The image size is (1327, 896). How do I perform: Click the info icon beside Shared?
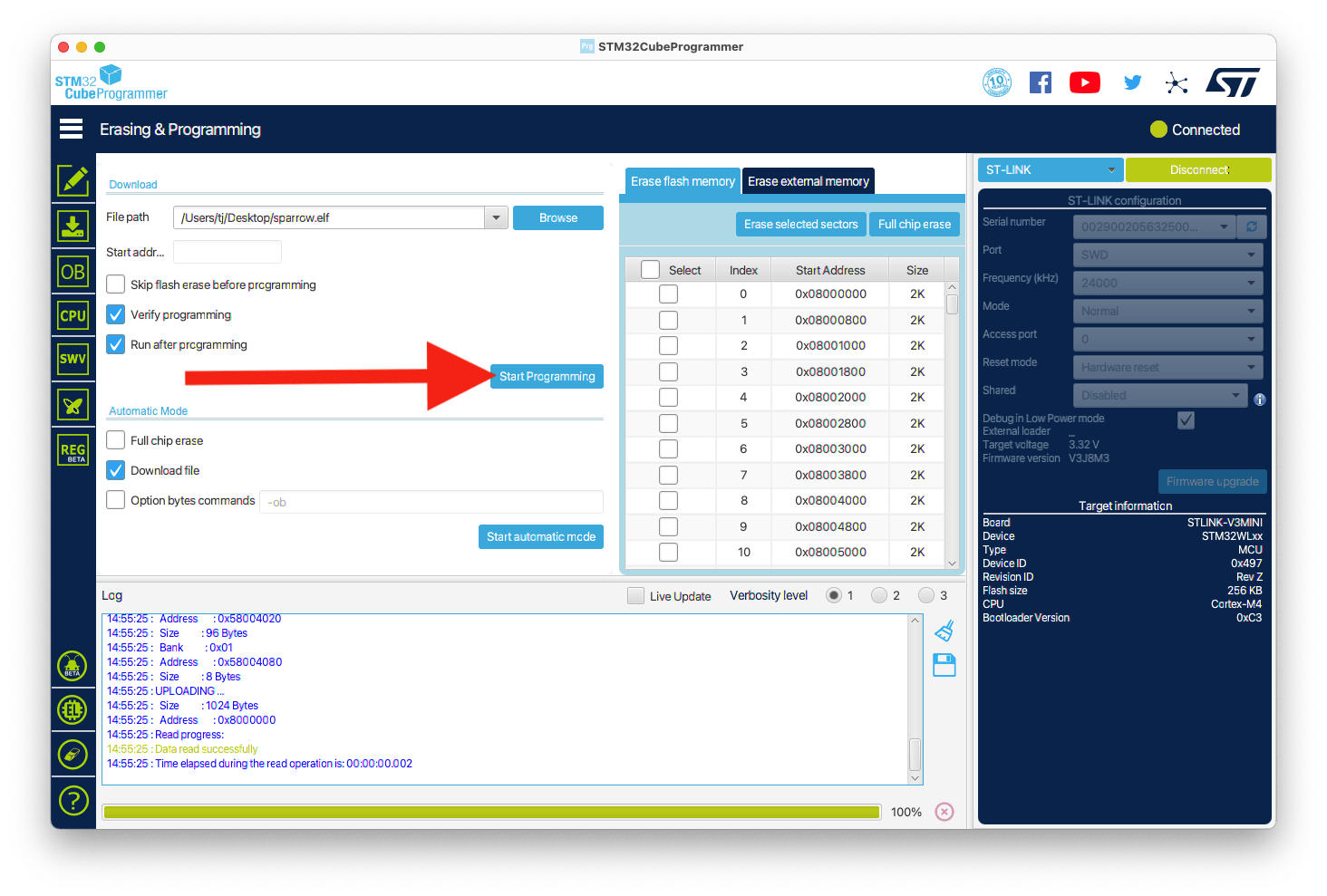(1259, 400)
